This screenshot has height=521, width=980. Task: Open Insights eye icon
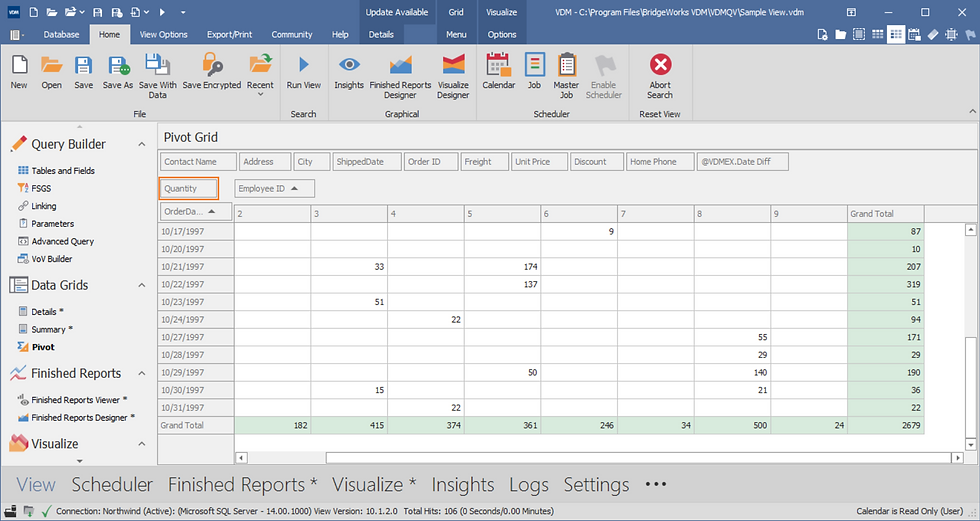click(349, 72)
